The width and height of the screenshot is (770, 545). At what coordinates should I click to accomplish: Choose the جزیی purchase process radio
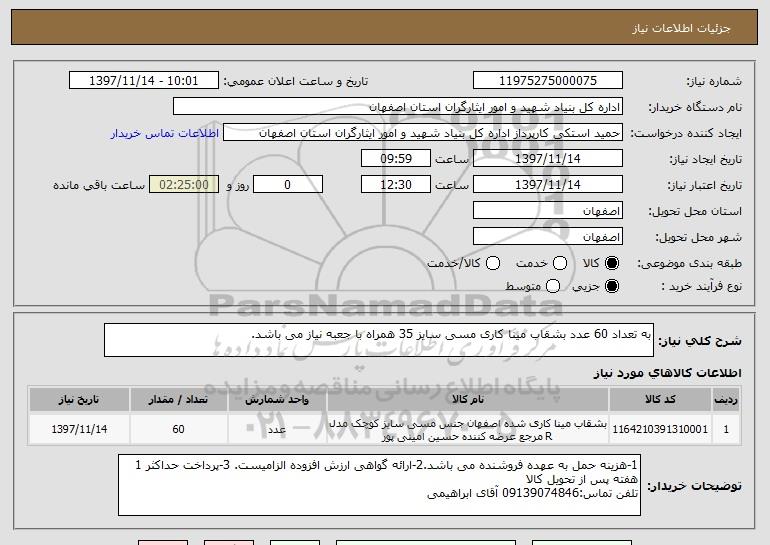pyautogui.click(x=612, y=286)
